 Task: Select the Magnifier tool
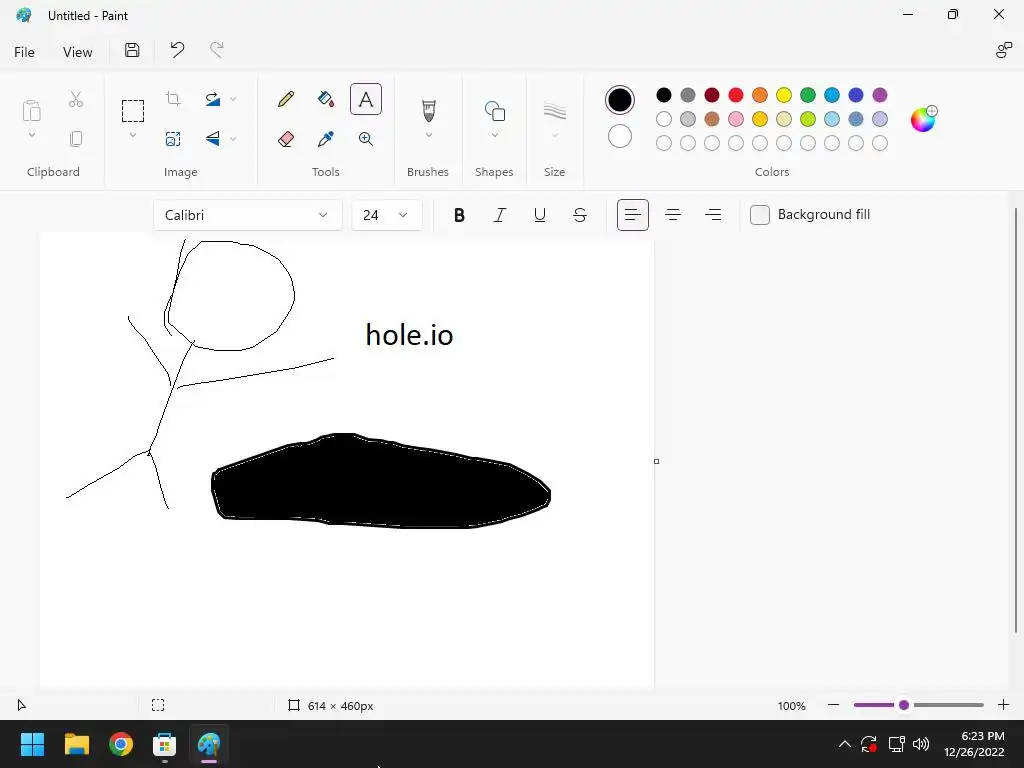click(x=366, y=138)
